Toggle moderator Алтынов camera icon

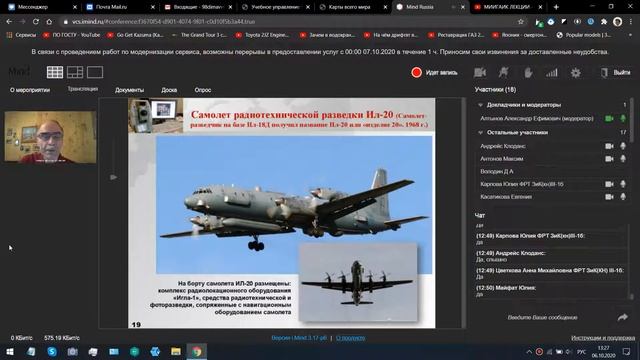click(609, 118)
